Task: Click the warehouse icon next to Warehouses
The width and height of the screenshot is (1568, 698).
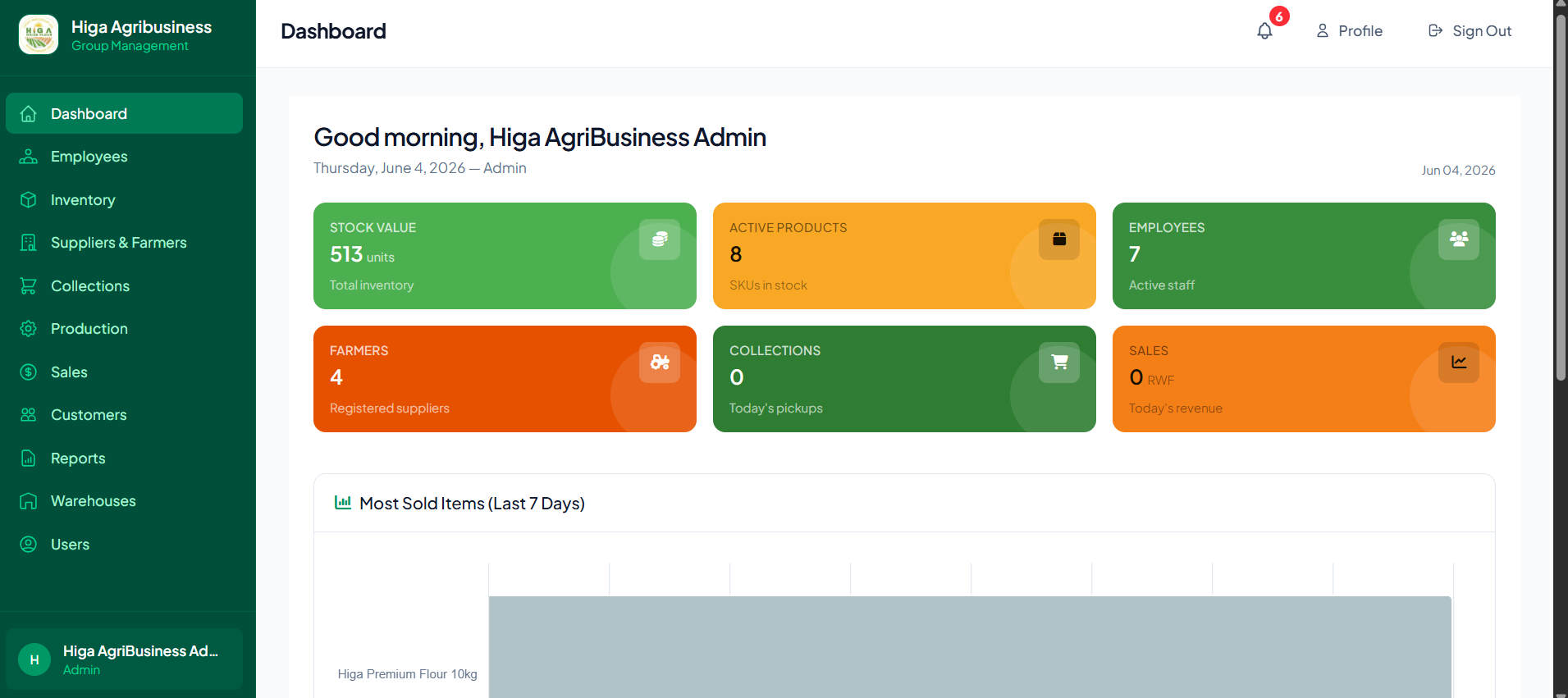Action: 29,501
